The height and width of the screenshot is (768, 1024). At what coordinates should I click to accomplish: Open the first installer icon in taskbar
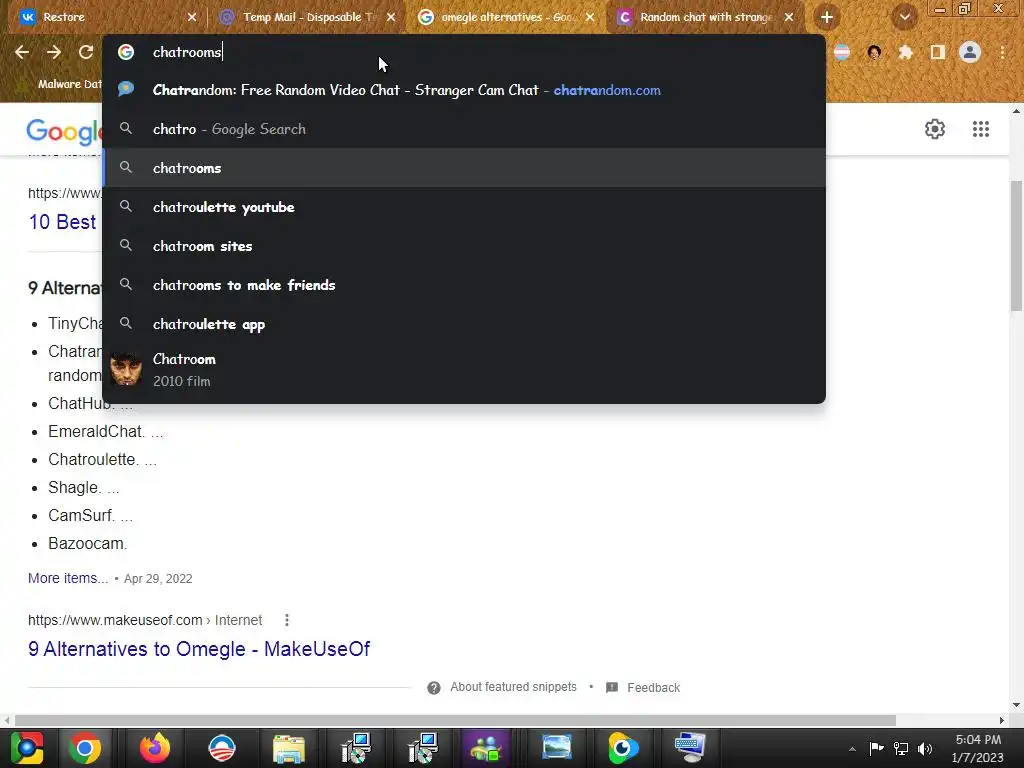click(355, 748)
